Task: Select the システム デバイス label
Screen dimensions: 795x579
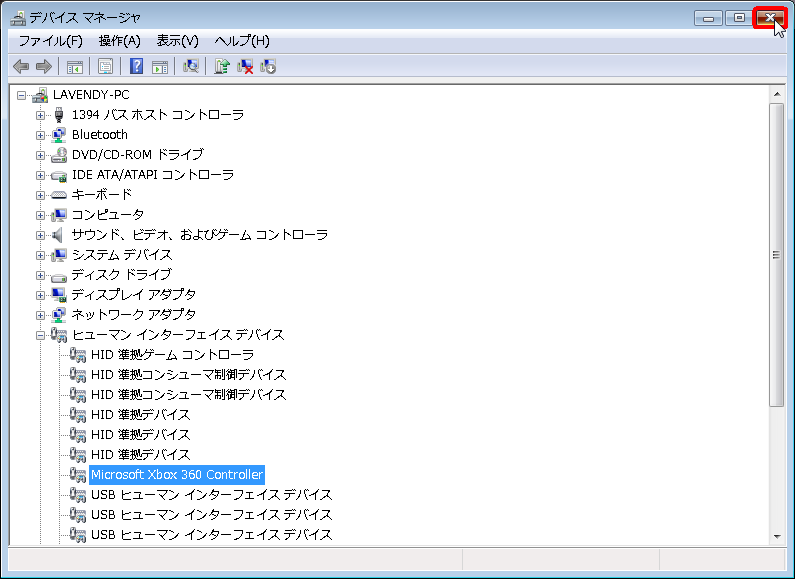Action: 122,255
